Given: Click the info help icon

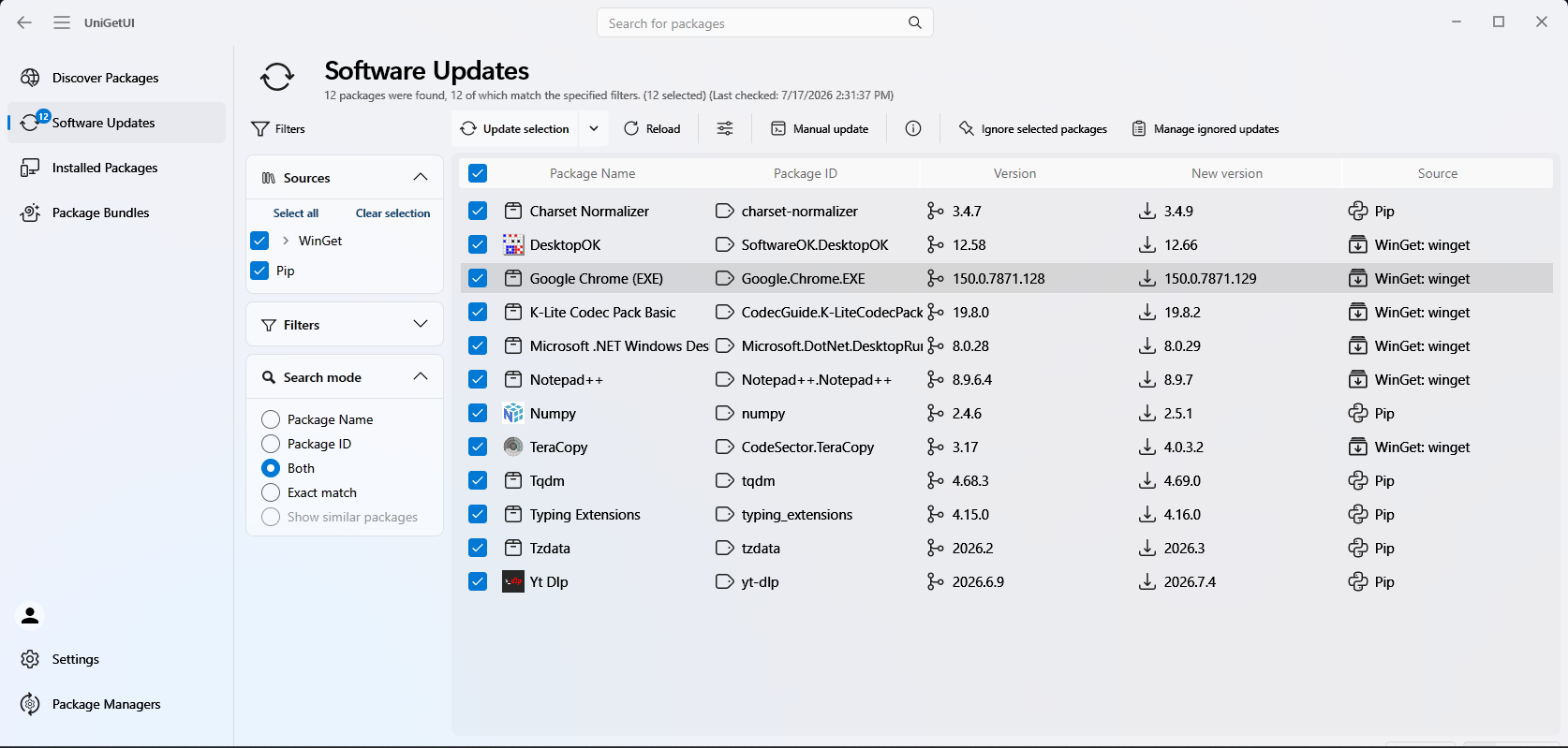Looking at the screenshot, I should 913,128.
